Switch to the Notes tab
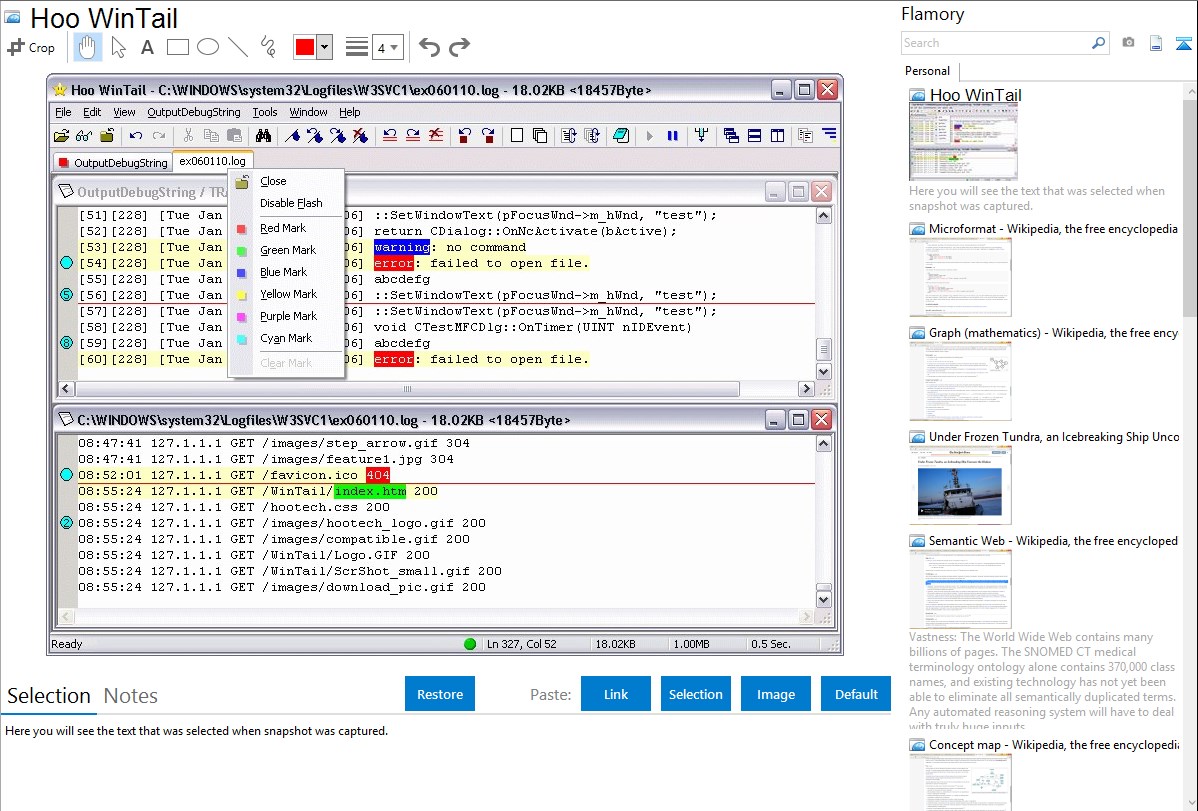1198x811 pixels. [130, 696]
